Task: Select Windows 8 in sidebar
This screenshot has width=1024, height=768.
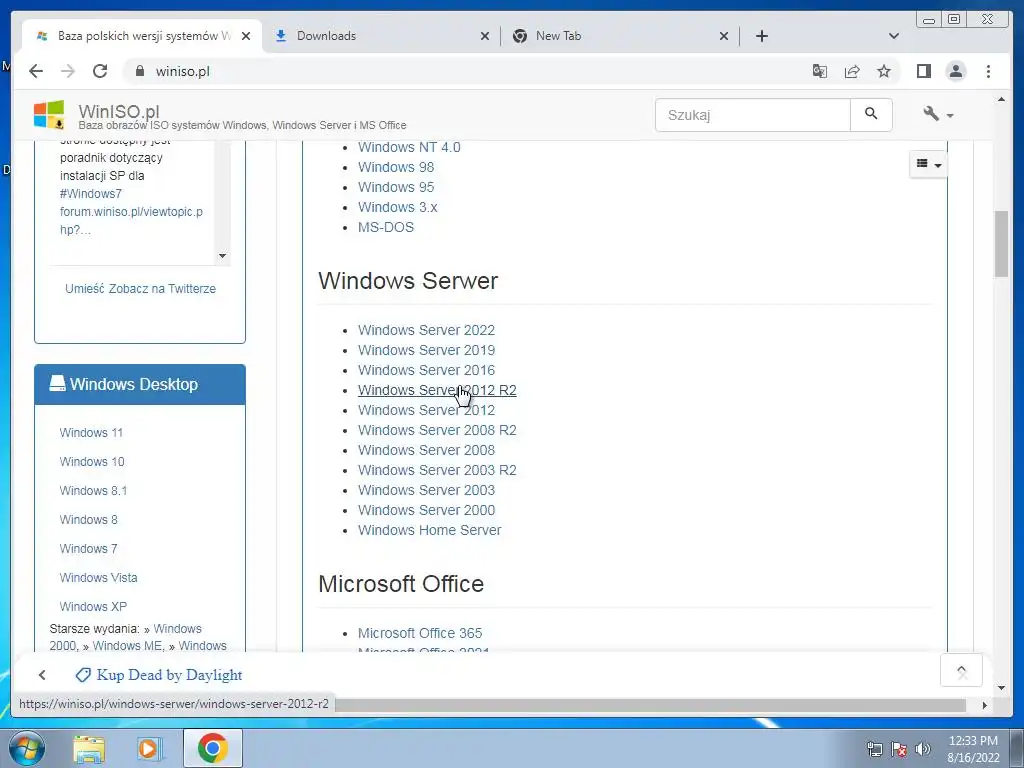Action: pos(88,520)
